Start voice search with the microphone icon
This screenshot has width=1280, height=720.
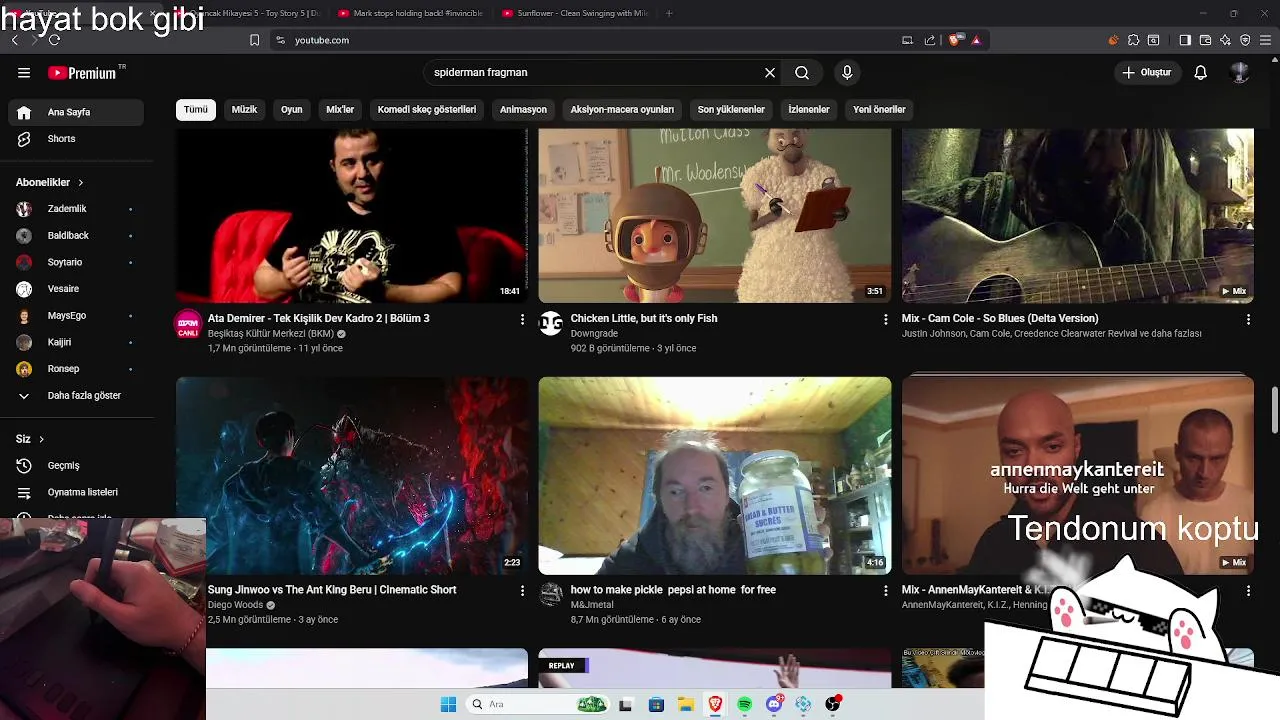tap(847, 73)
